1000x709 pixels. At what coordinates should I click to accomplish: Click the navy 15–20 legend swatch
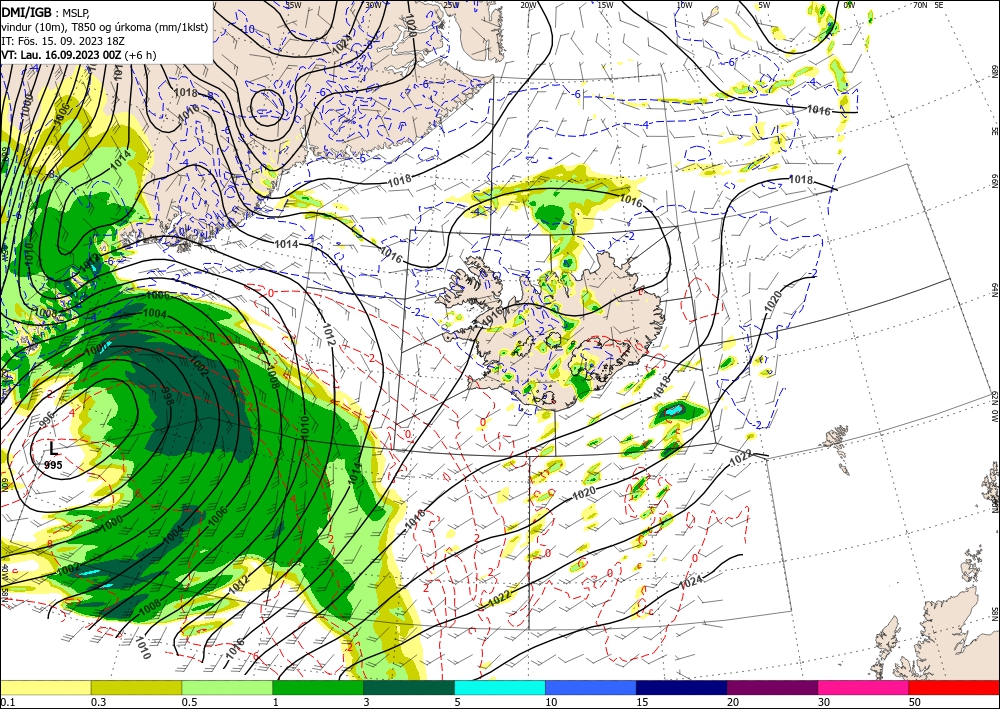coord(682,687)
